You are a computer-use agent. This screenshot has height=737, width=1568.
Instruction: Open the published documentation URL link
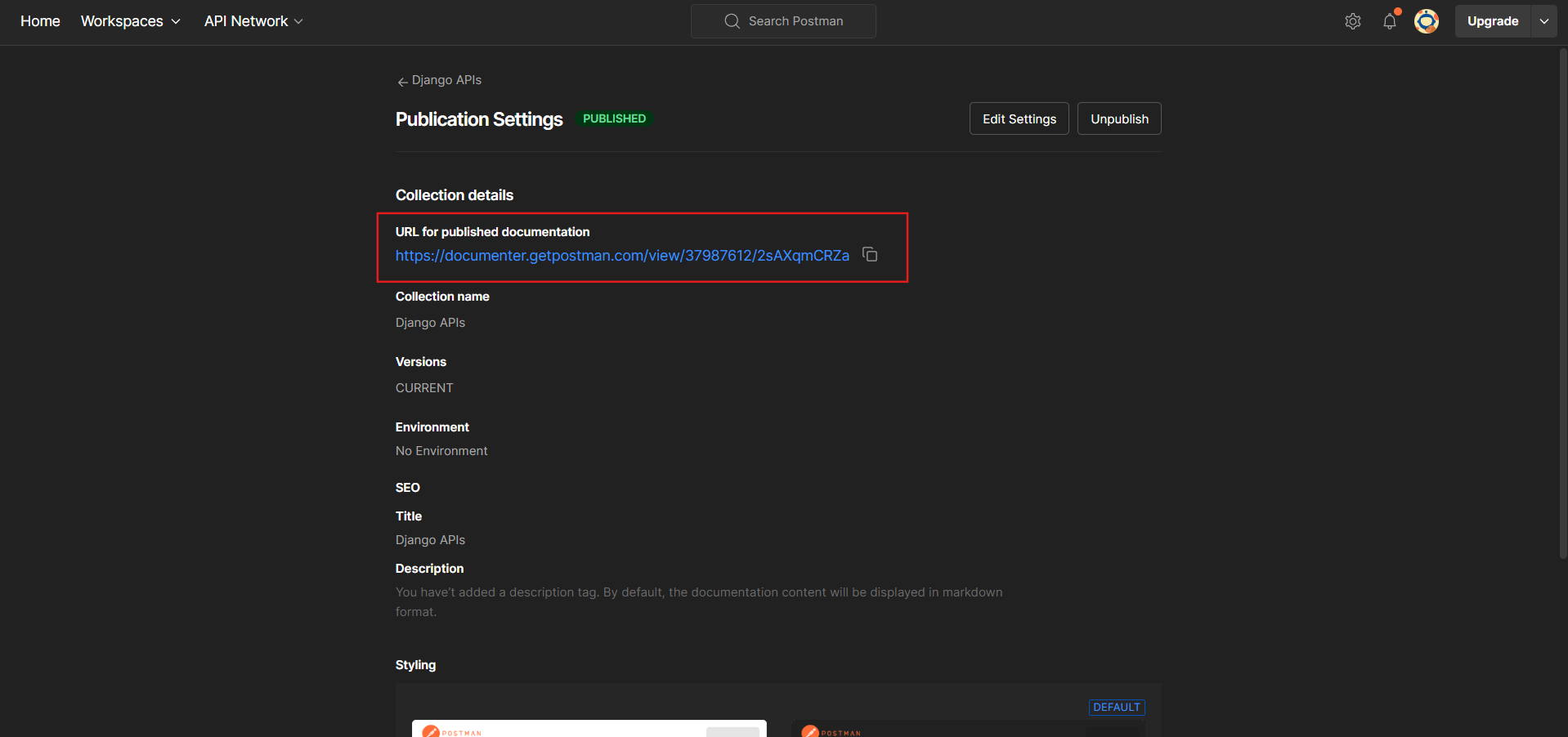coord(622,256)
